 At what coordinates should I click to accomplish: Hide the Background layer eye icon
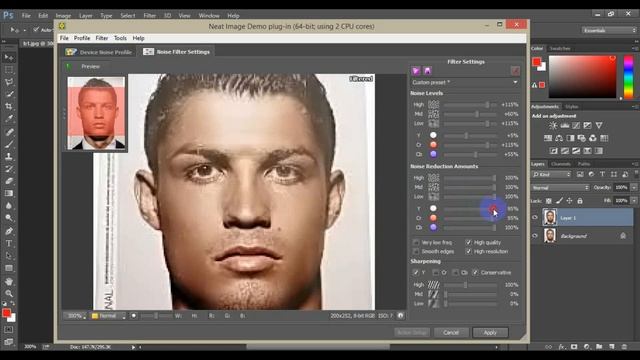tap(535, 236)
